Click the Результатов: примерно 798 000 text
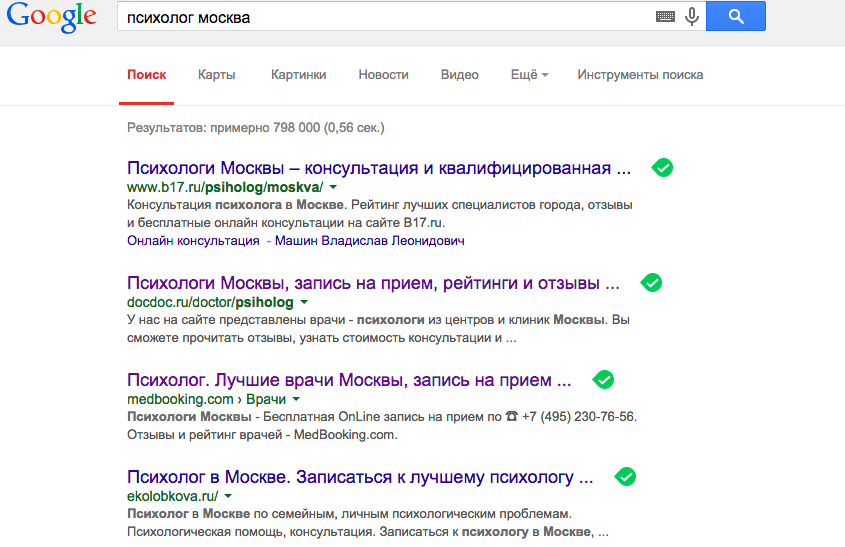 pyautogui.click(x=256, y=128)
